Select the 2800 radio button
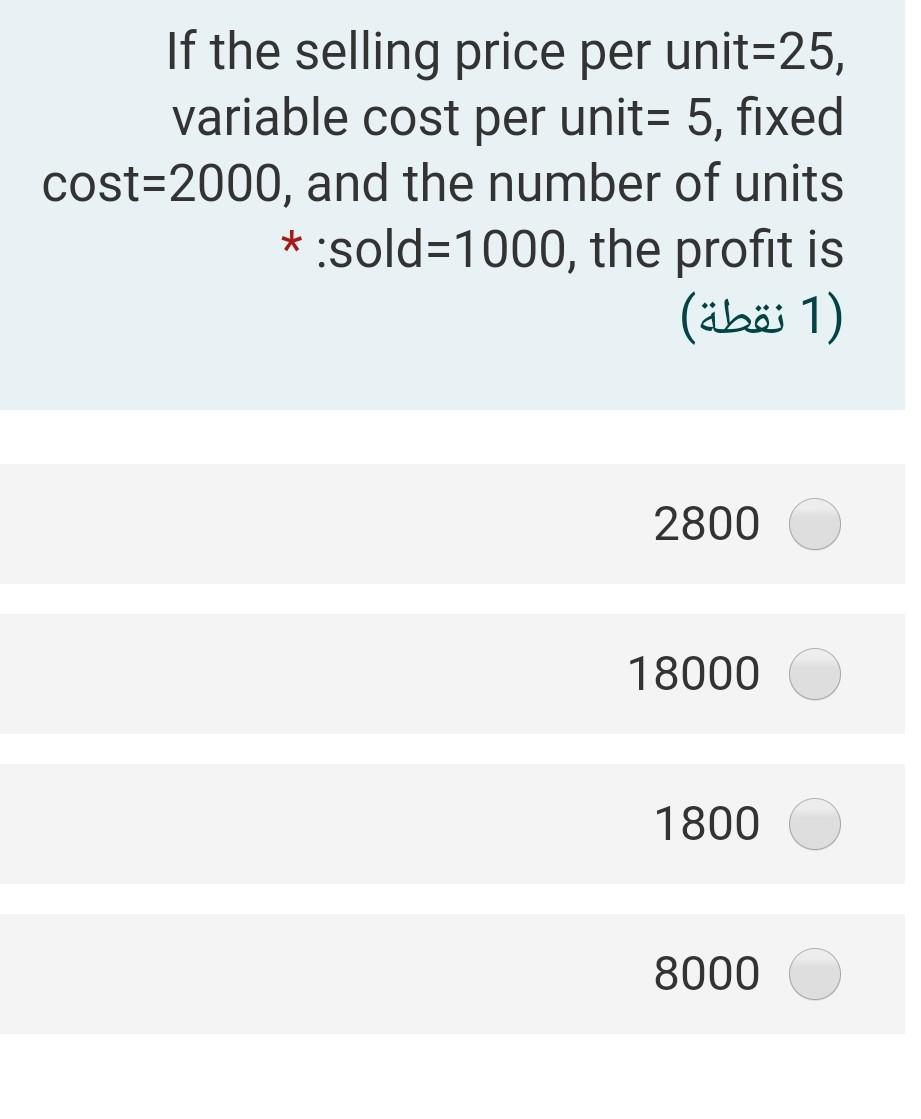 point(815,523)
